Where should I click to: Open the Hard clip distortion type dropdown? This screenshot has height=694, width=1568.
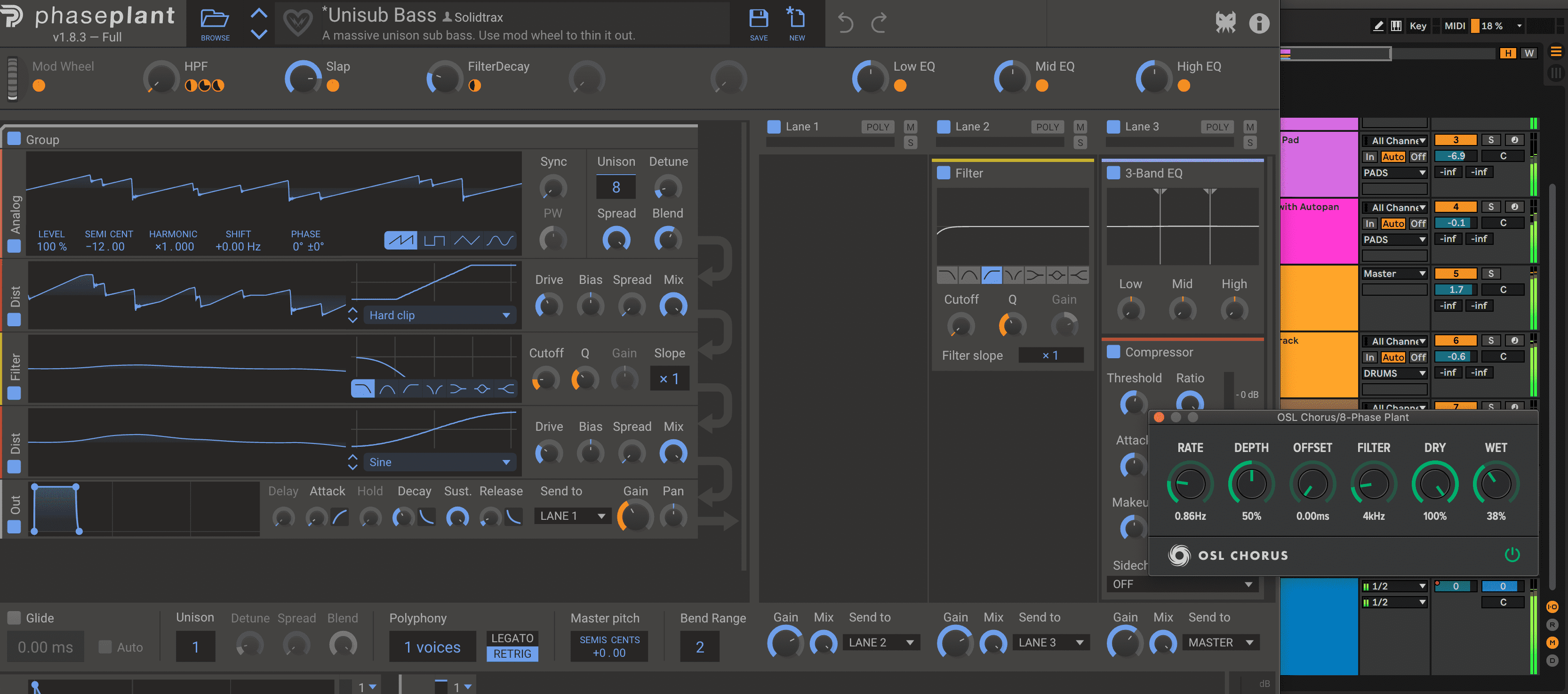pos(440,315)
